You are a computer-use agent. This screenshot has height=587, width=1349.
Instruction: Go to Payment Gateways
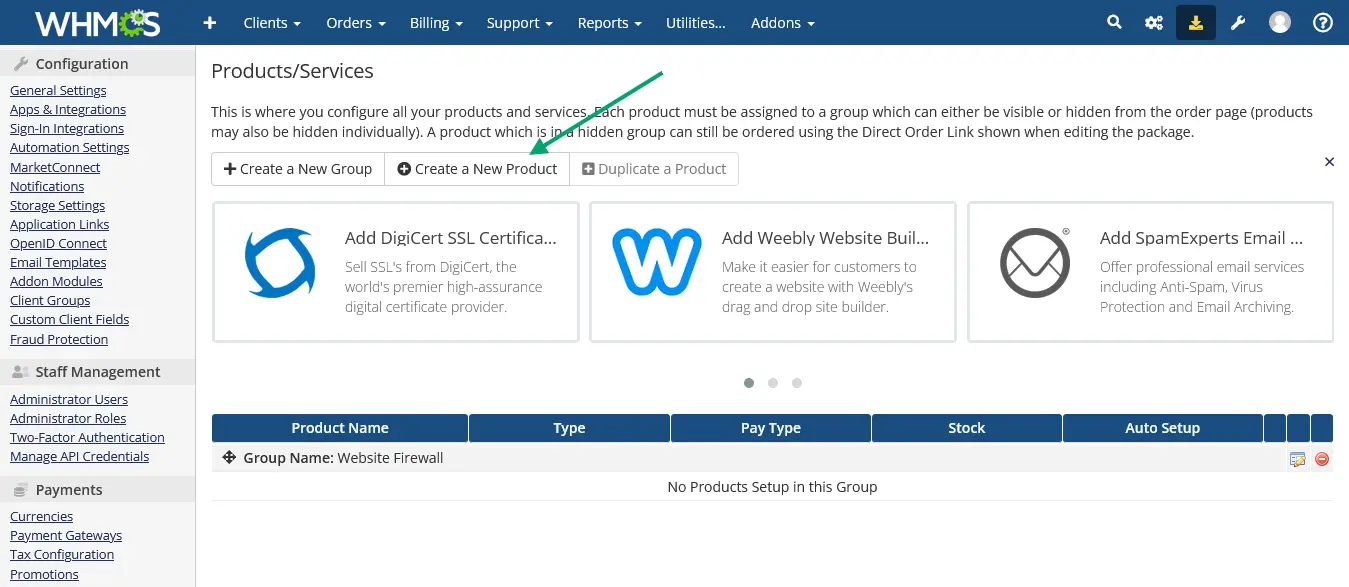coord(66,535)
